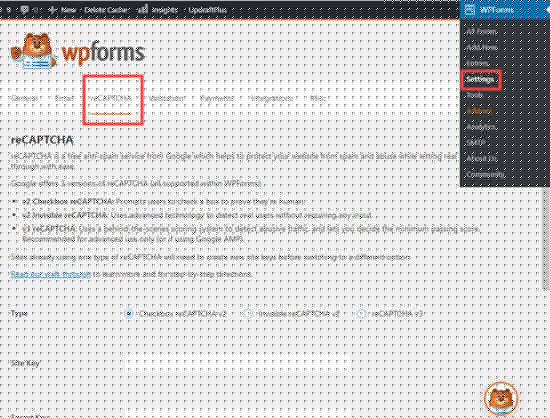Image resolution: width=550 pixels, height=418 pixels.
Task: Open the comments bubble icon in admin bar
Action: coord(24,10)
